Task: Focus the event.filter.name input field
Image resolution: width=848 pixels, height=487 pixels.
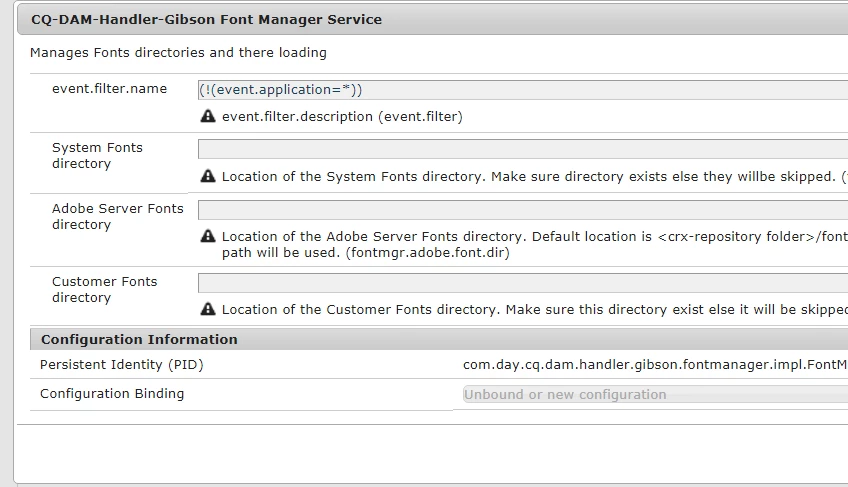Action: [x=522, y=89]
